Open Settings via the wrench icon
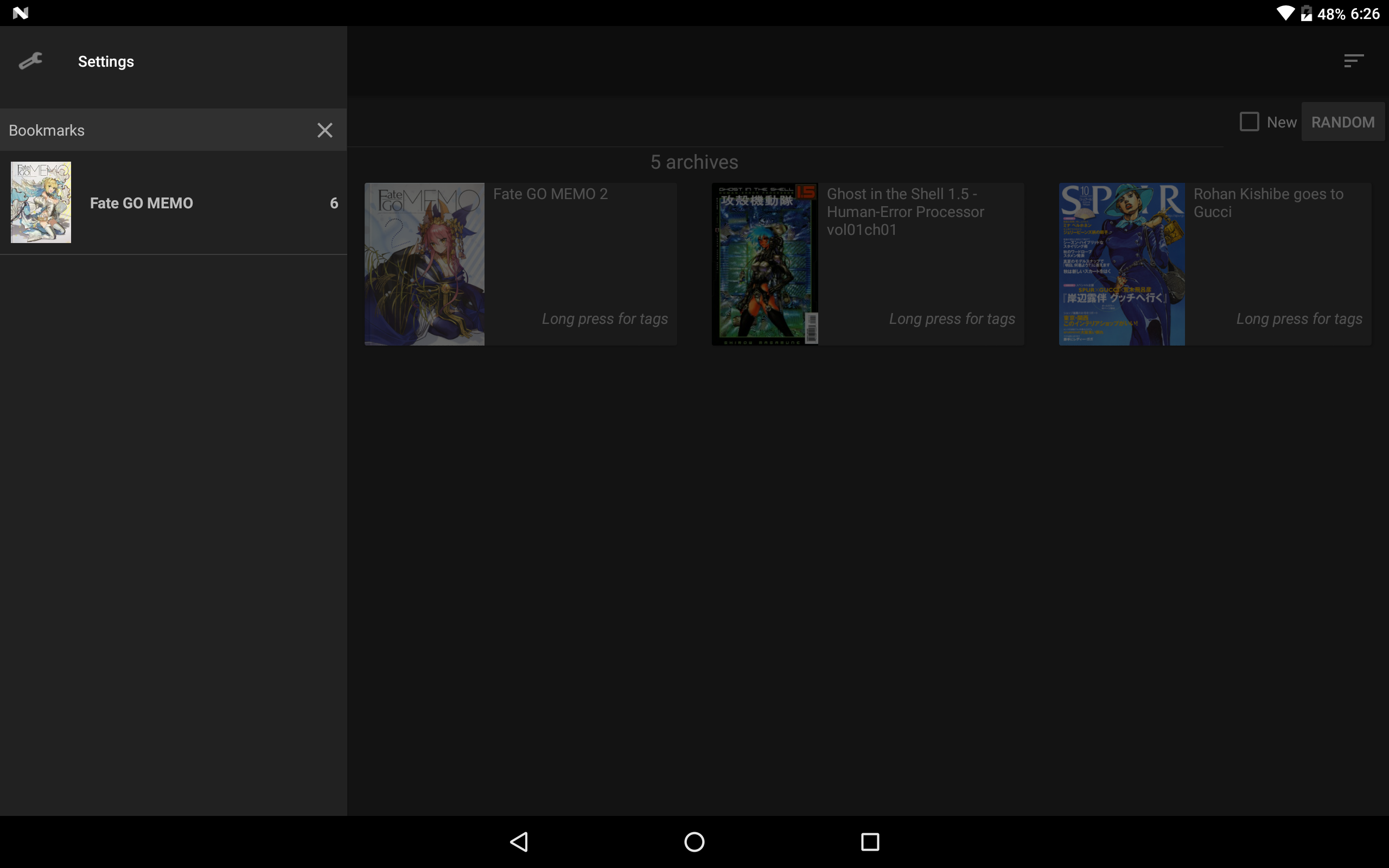Viewport: 1389px width, 868px height. pos(30,61)
